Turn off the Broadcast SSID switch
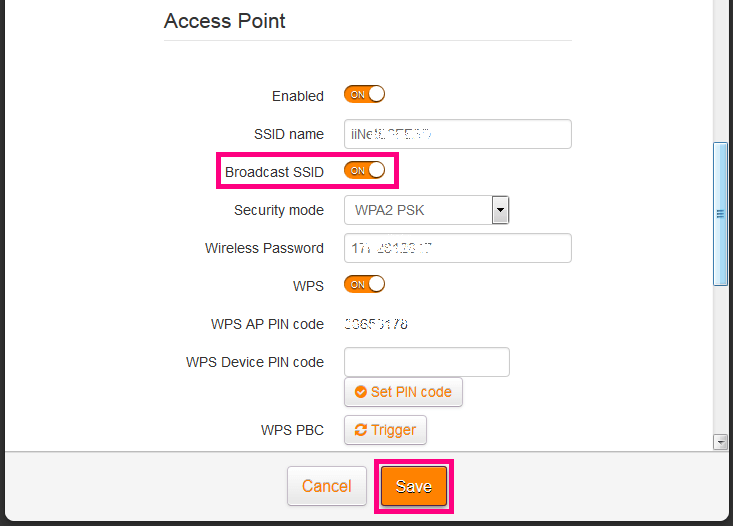Viewport: 733px width, 526px height. (364, 171)
